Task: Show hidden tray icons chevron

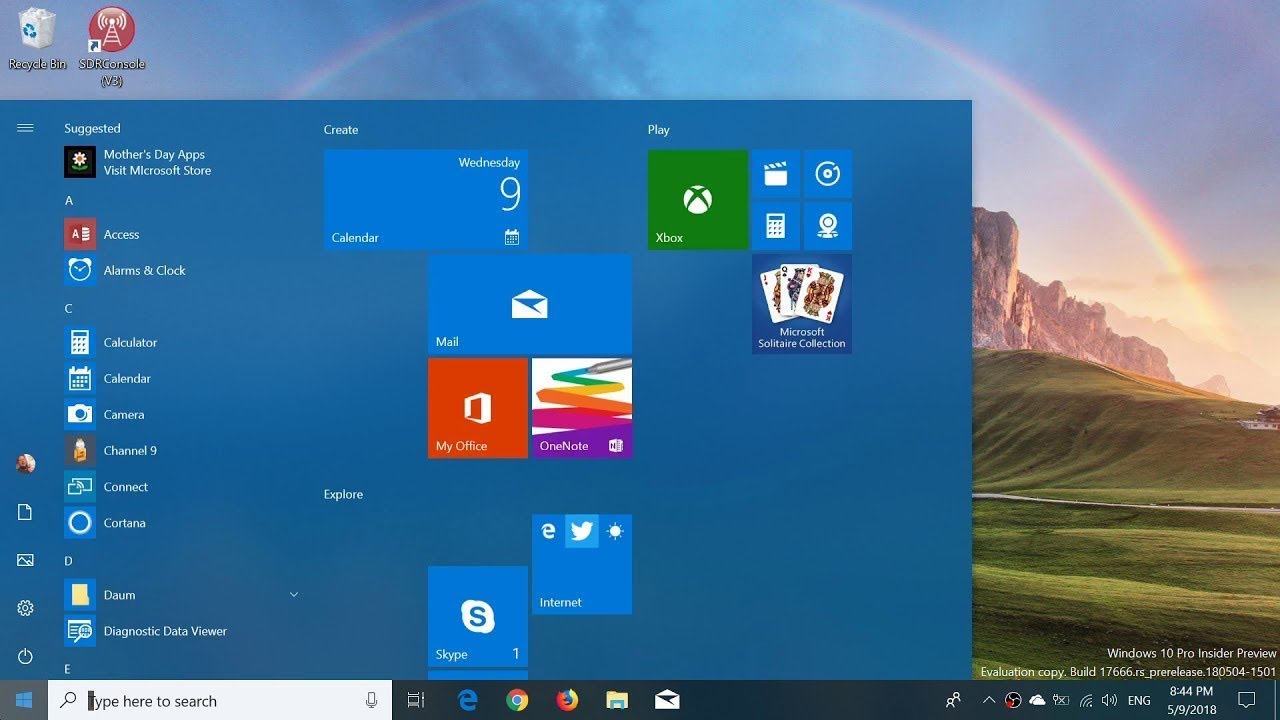Action: coord(989,700)
